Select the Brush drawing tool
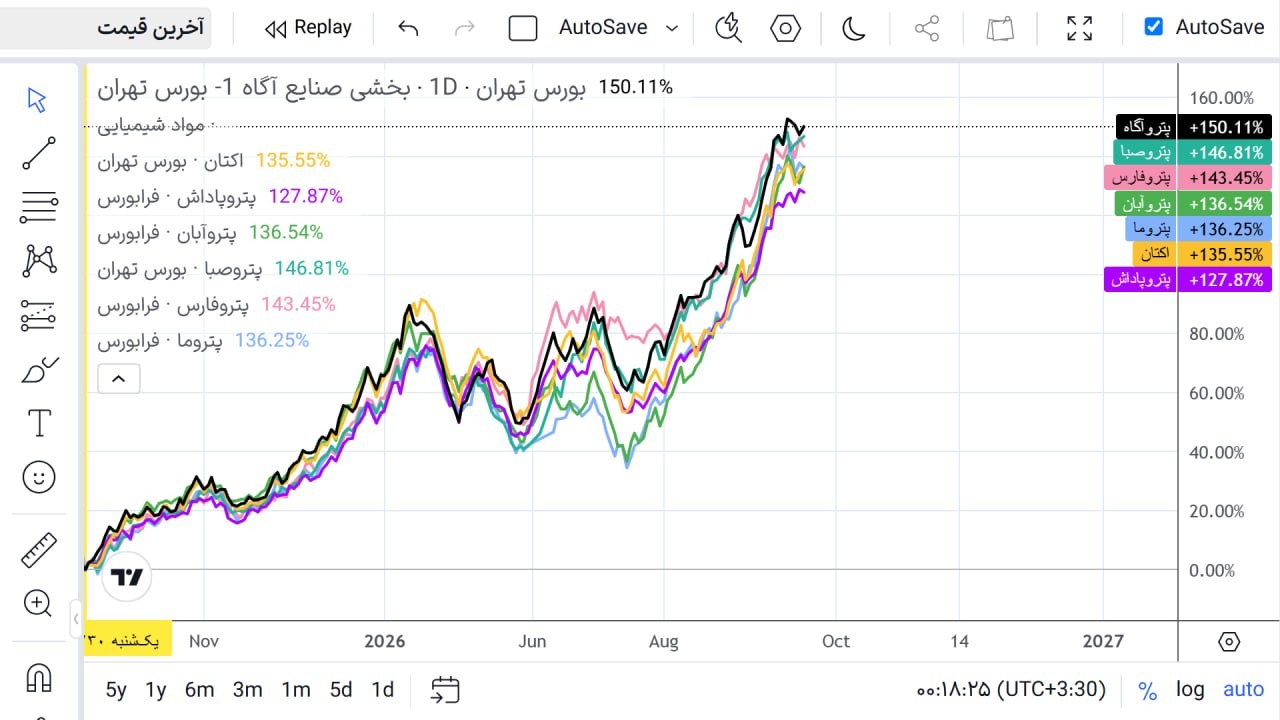 38,370
